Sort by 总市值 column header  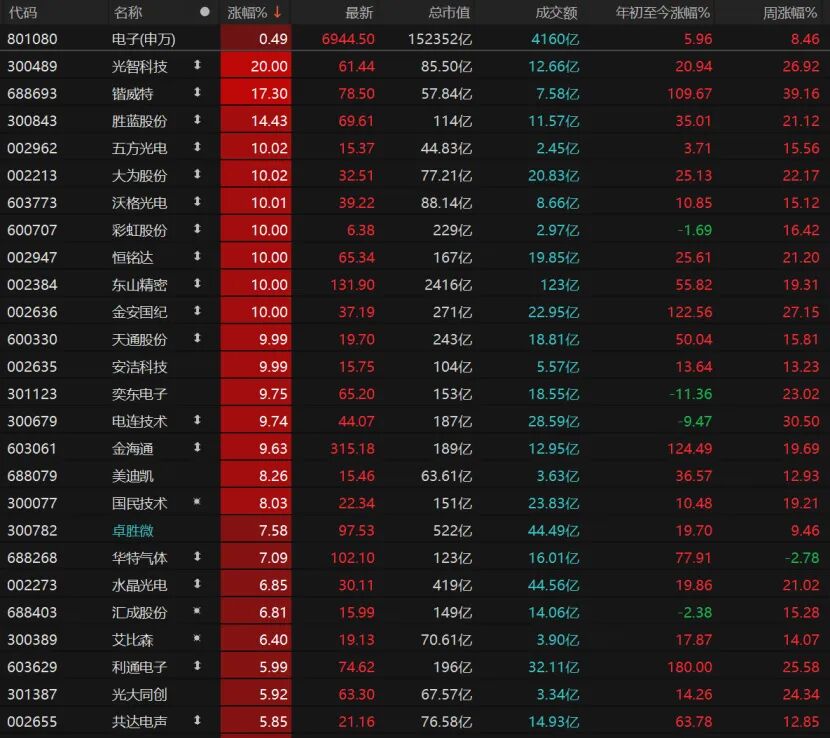click(x=449, y=12)
